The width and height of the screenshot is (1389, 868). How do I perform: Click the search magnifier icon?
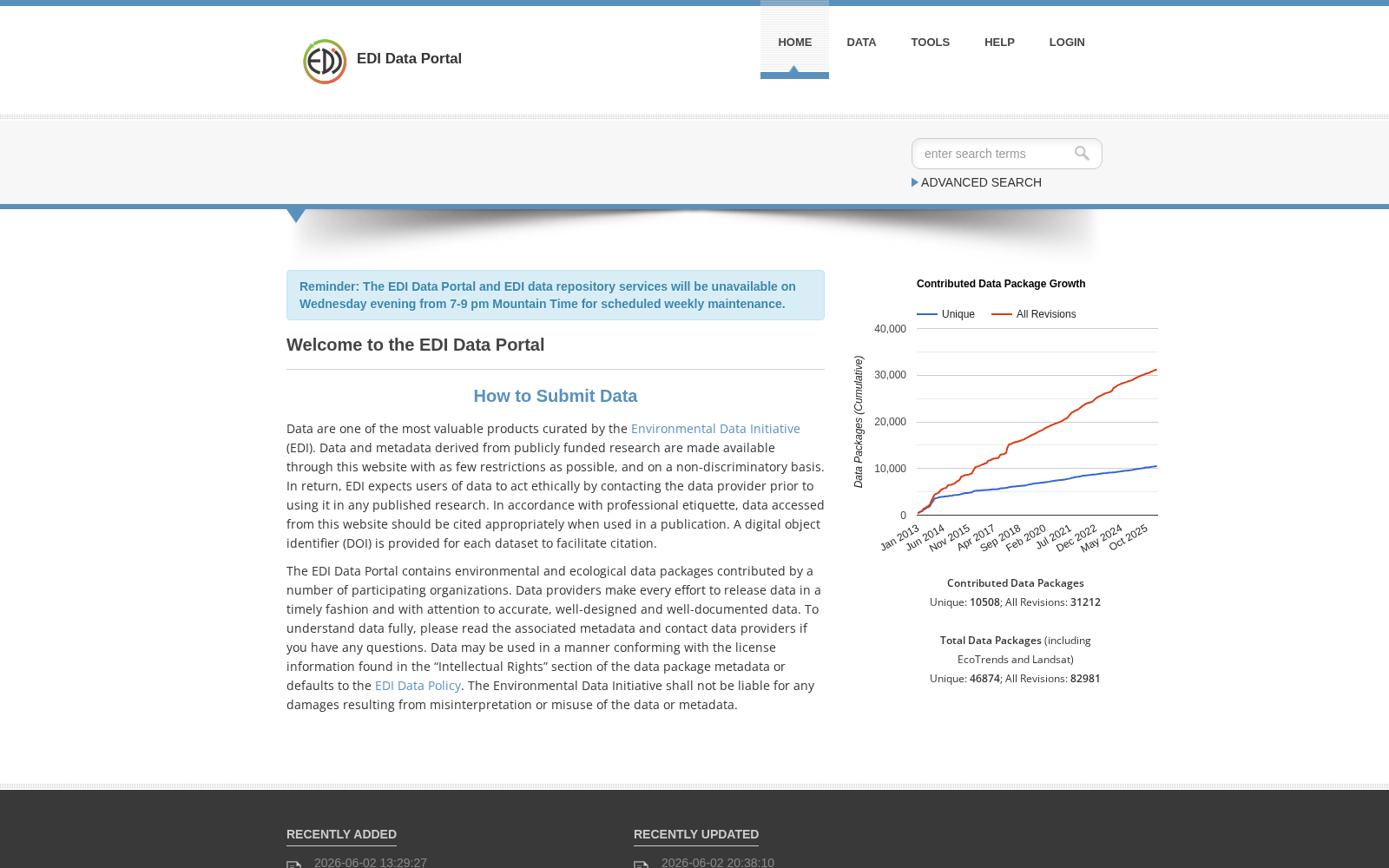(x=1082, y=154)
